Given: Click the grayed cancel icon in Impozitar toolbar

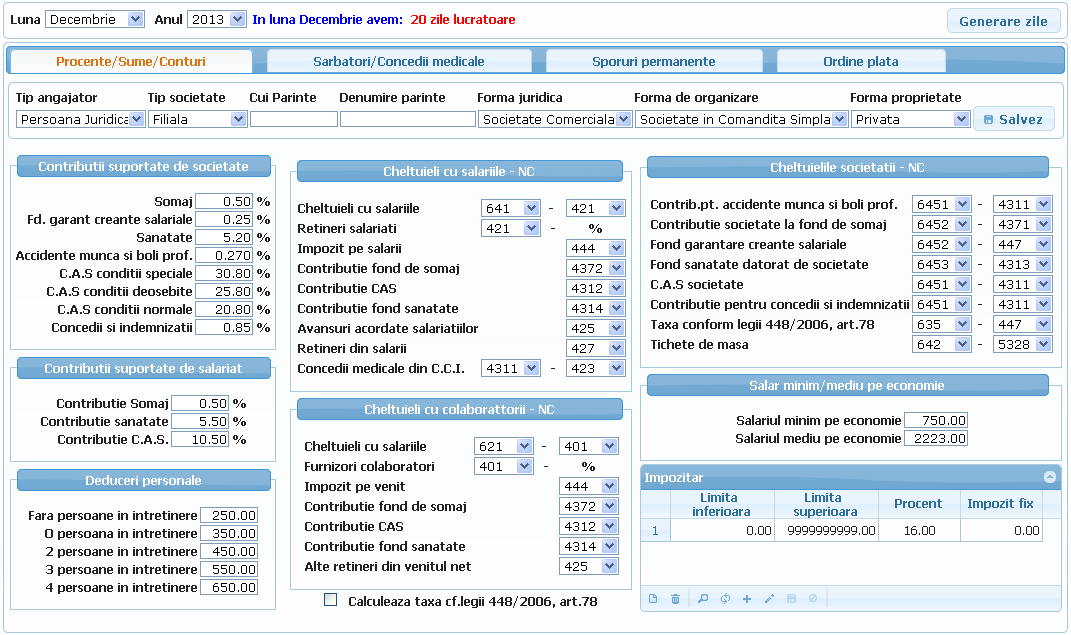Looking at the screenshot, I should 813,599.
